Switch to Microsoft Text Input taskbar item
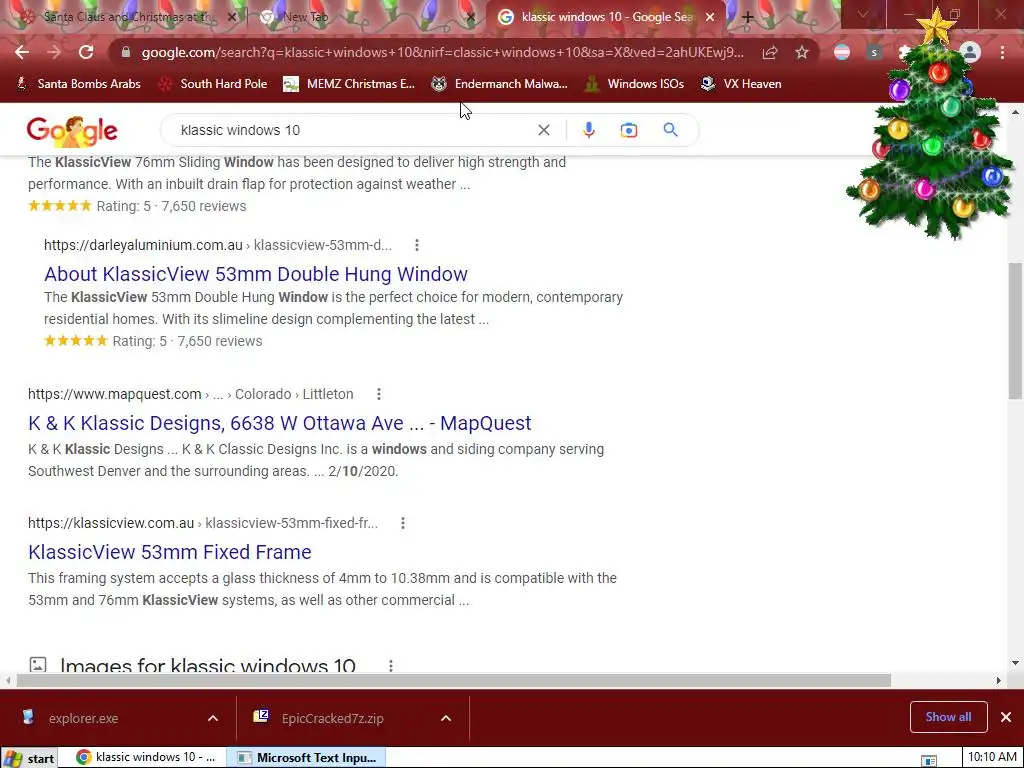The height and width of the screenshot is (768, 1024). (x=306, y=758)
